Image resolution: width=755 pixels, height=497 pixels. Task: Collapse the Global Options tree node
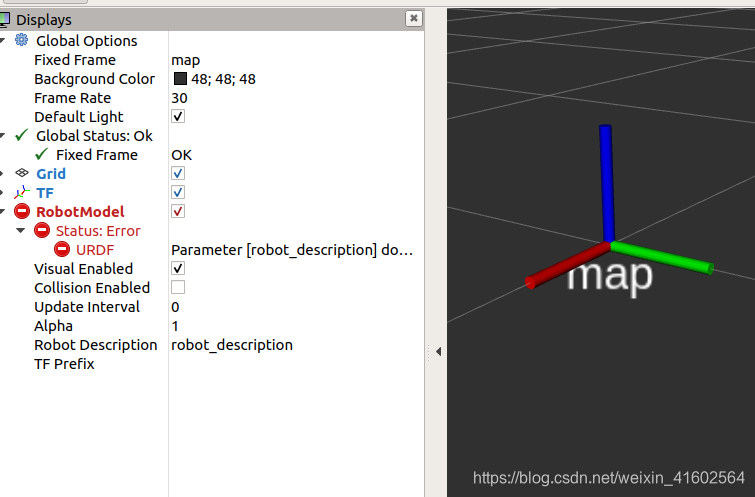click(x=2, y=40)
